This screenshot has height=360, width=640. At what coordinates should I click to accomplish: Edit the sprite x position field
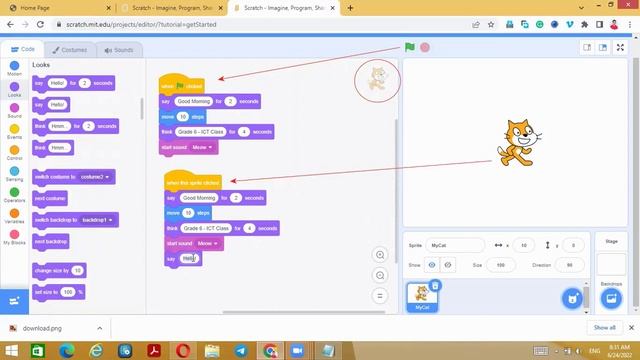[x=524, y=245]
